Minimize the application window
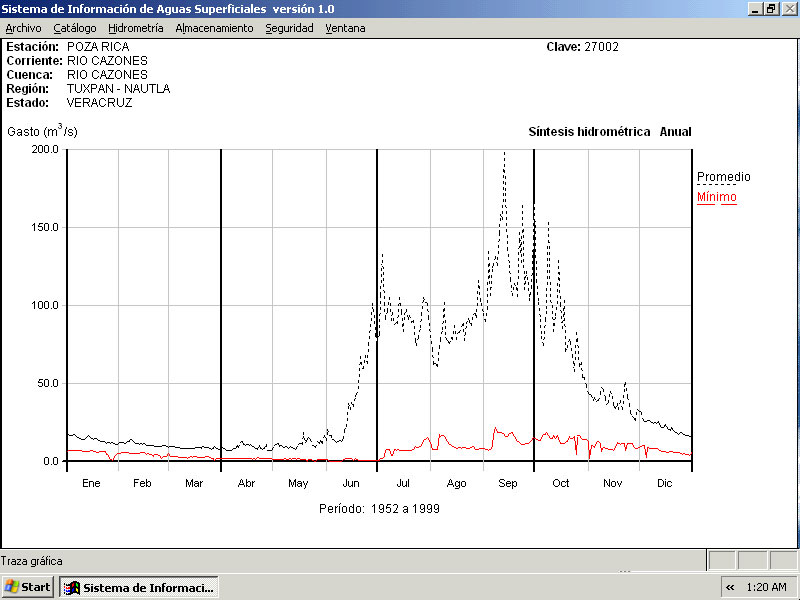The image size is (800, 600). (754, 8)
